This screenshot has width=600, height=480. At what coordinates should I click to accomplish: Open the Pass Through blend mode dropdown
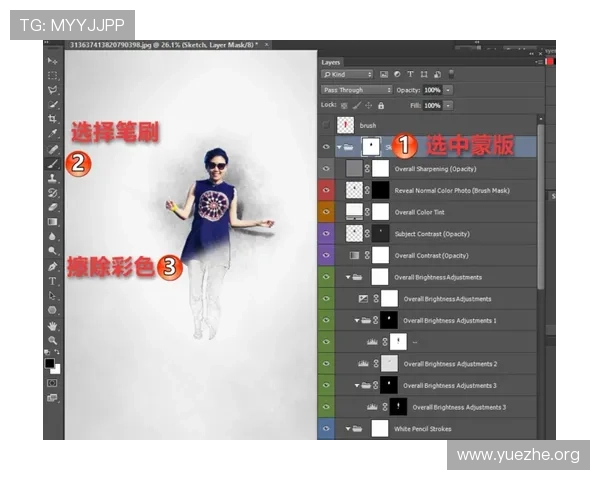click(357, 90)
